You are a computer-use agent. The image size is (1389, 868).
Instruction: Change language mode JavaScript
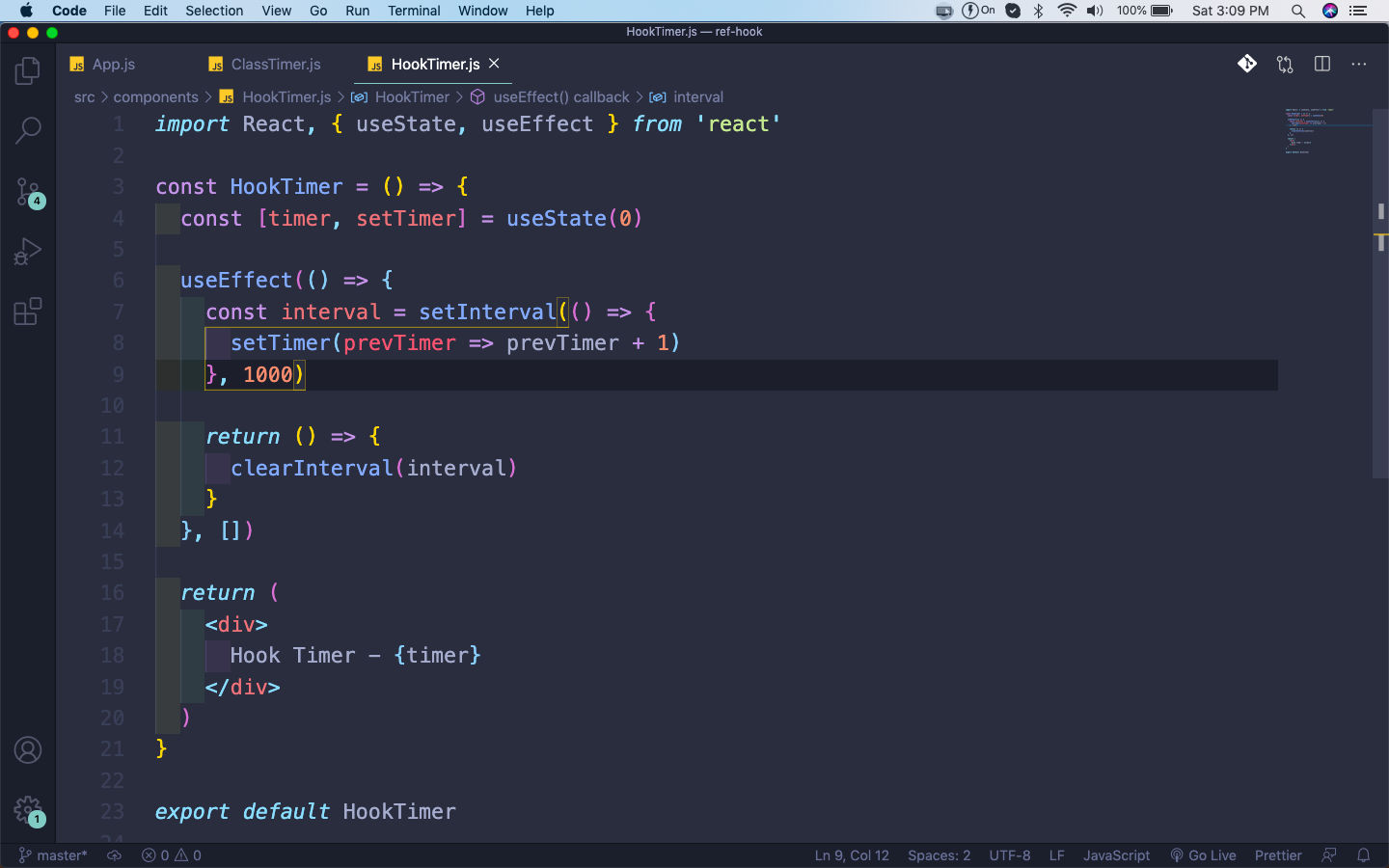(x=1116, y=855)
